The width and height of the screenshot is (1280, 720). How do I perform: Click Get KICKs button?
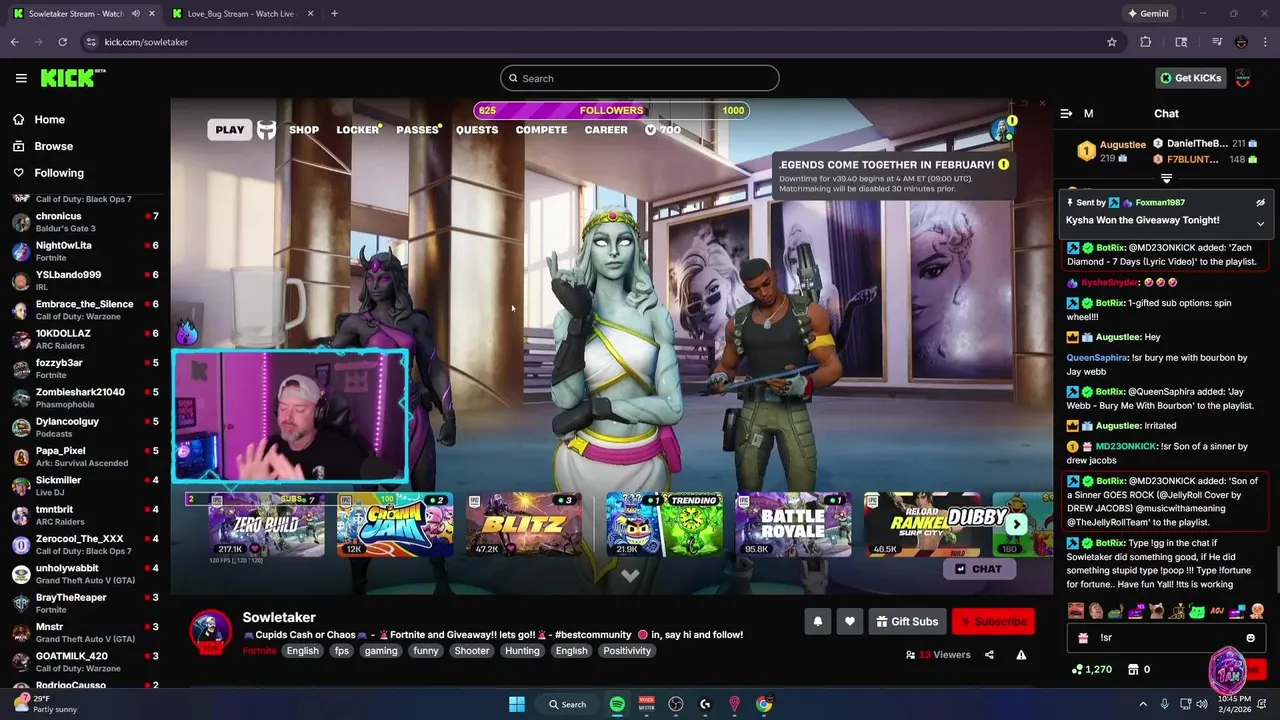1190,78
